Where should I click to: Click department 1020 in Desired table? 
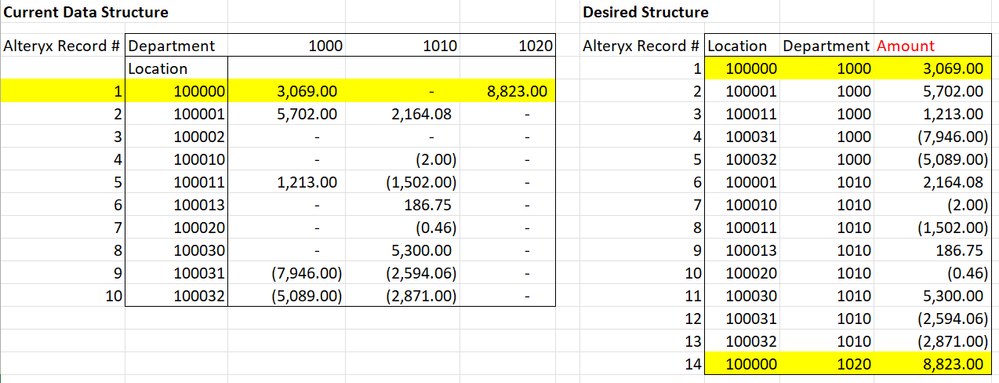(x=853, y=365)
